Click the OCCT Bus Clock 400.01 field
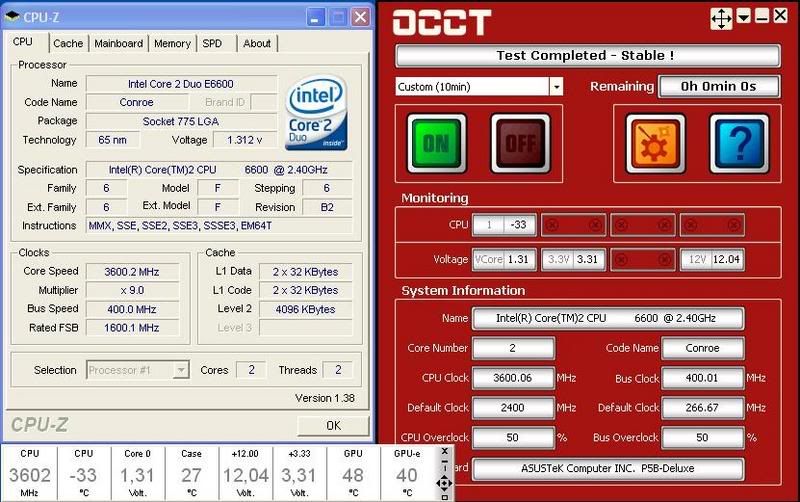The width and height of the screenshot is (800, 502). click(703, 378)
